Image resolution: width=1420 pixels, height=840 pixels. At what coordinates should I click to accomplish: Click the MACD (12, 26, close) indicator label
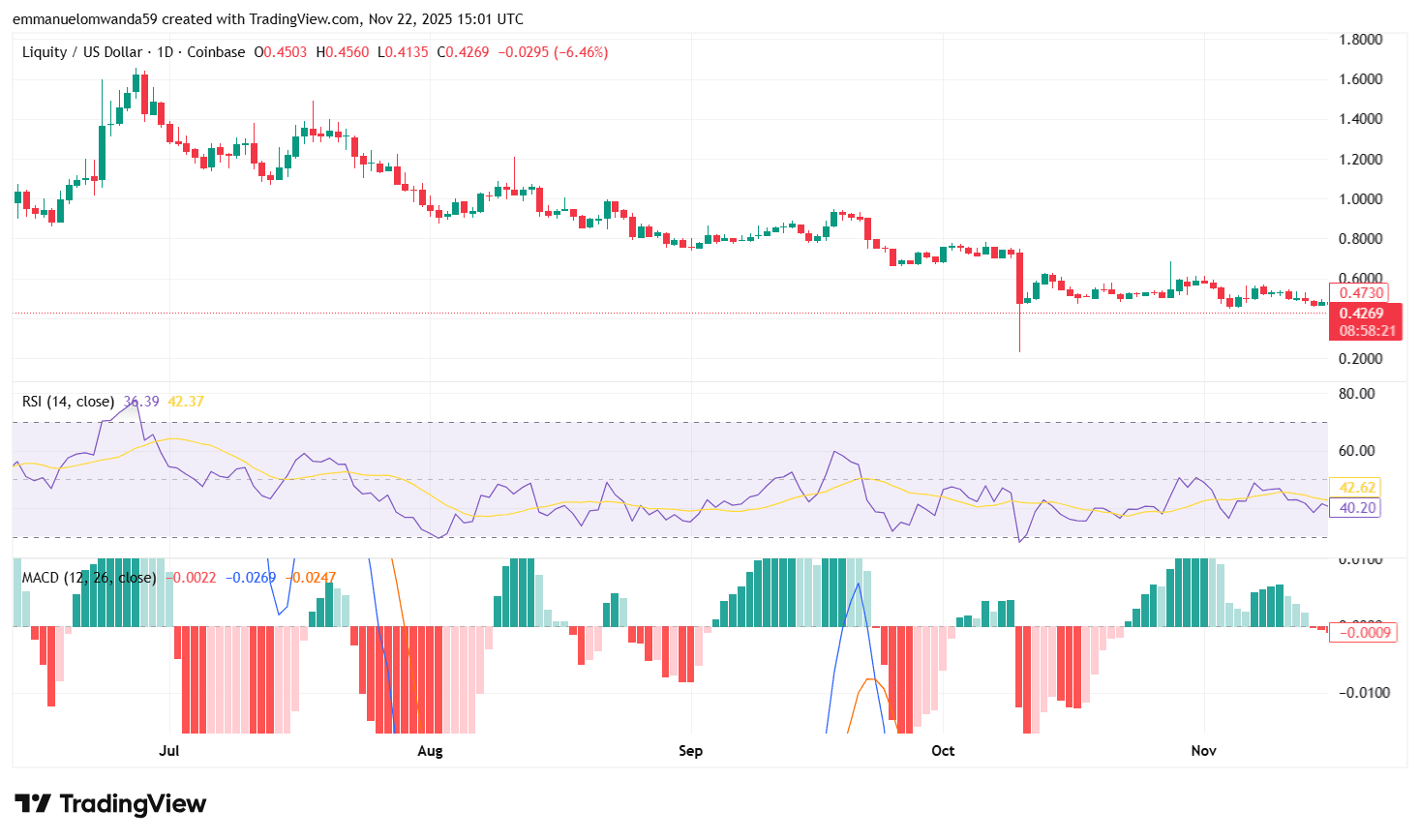[x=87, y=577]
